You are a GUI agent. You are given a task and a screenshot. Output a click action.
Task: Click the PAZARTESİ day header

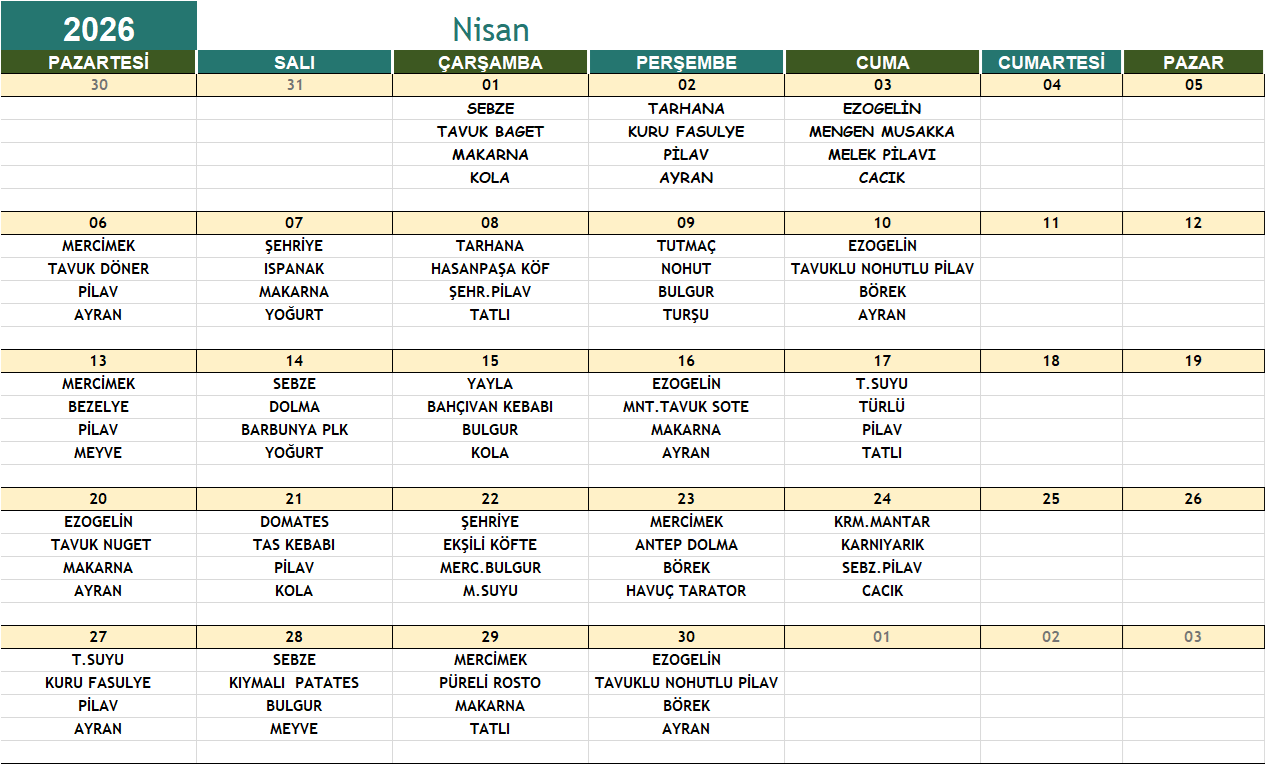[98, 62]
